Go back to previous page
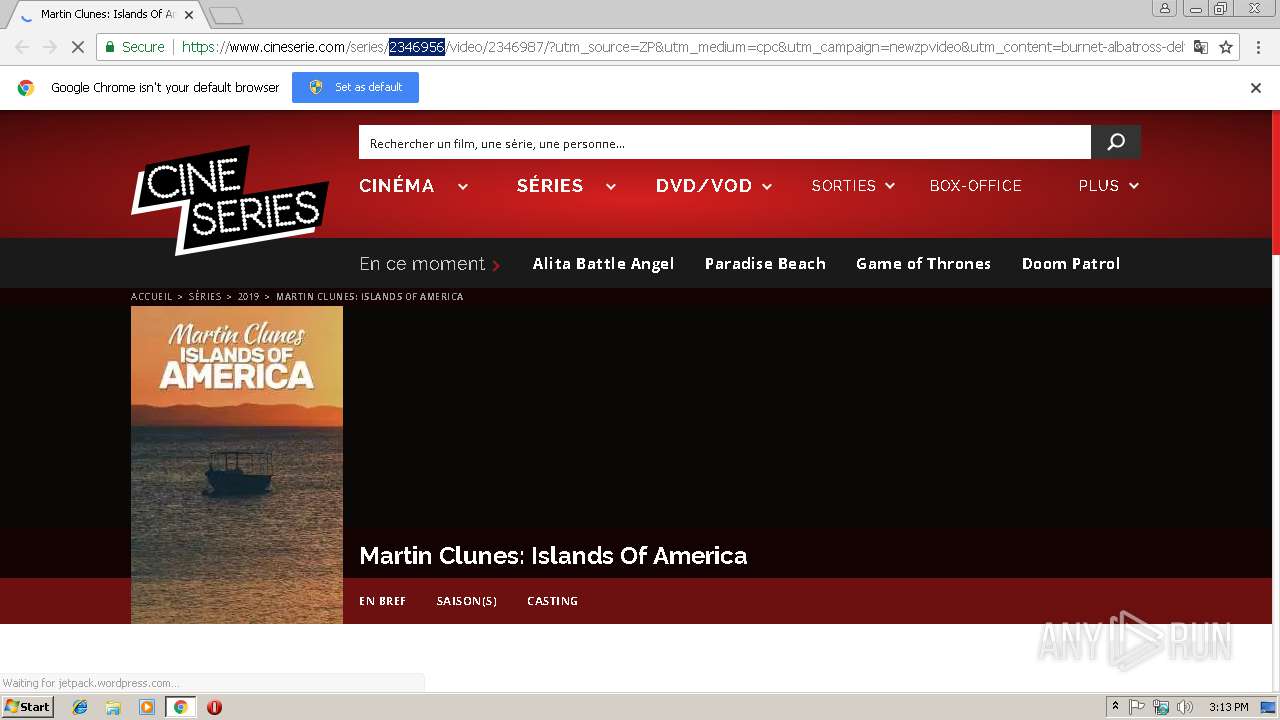The width and height of the screenshot is (1280, 720). pyautogui.click(x=22, y=47)
